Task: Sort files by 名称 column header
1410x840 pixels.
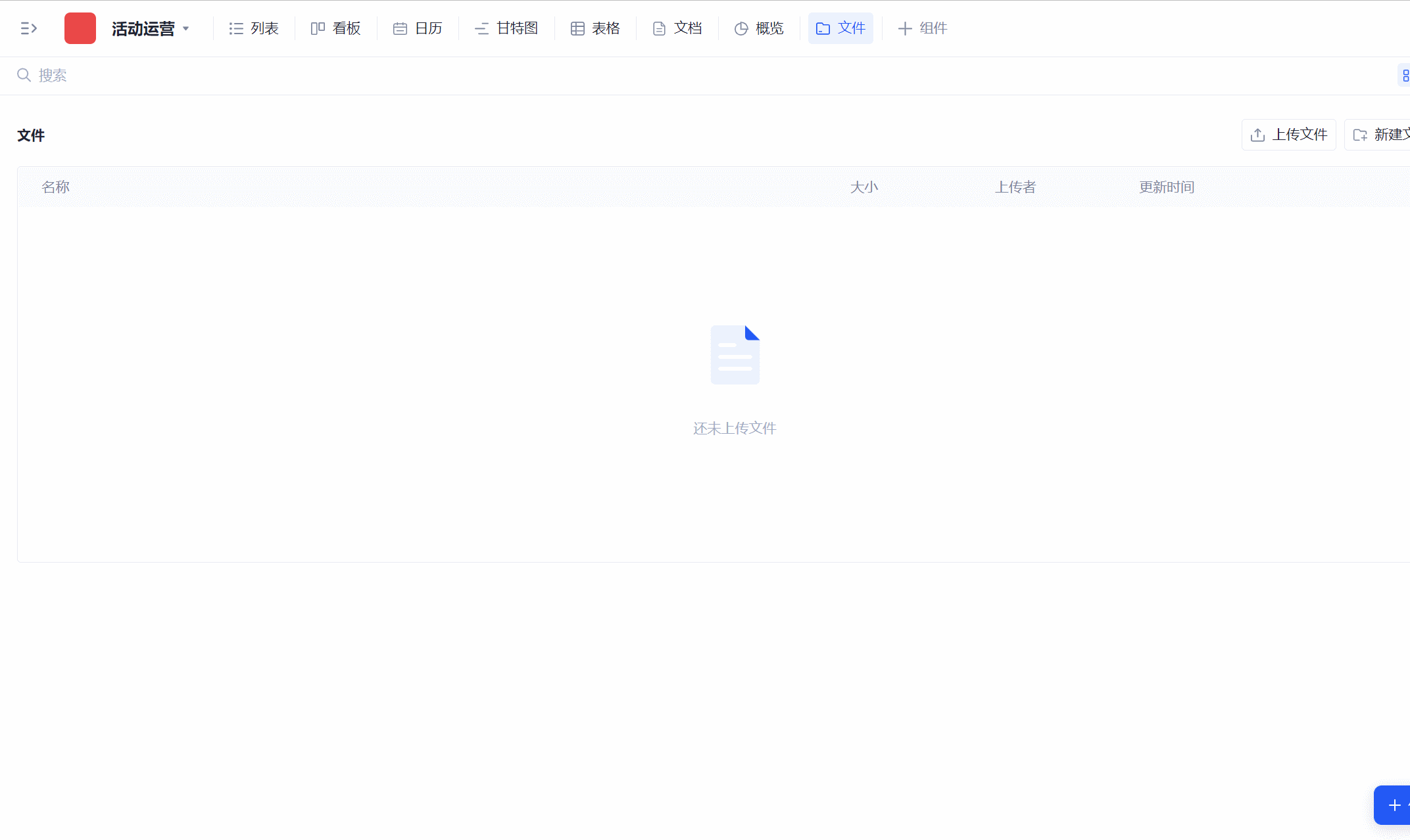Action: [55, 187]
